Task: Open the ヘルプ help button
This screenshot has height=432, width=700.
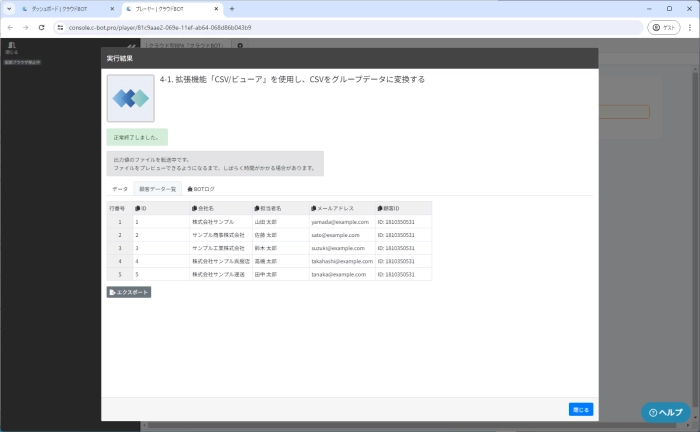Action: pos(666,412)
